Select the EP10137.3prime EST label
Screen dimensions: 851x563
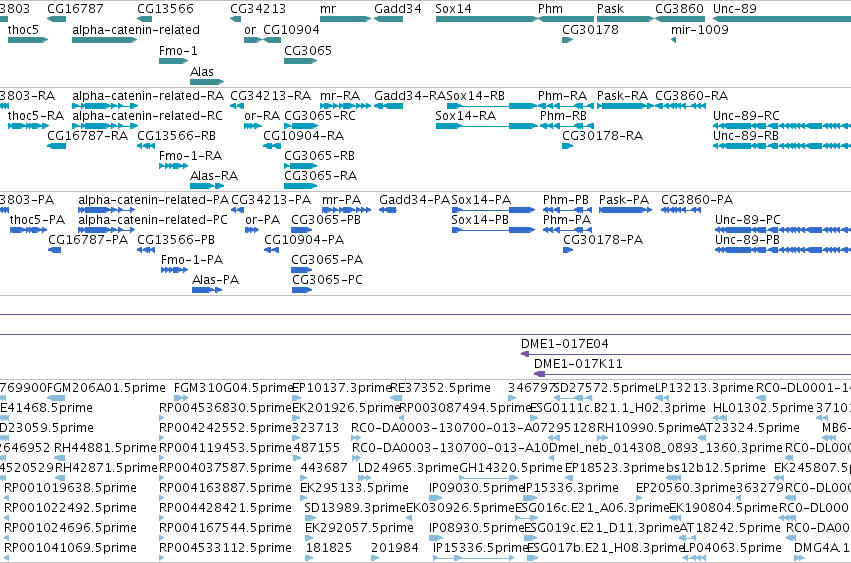click(x=341, y=388)
